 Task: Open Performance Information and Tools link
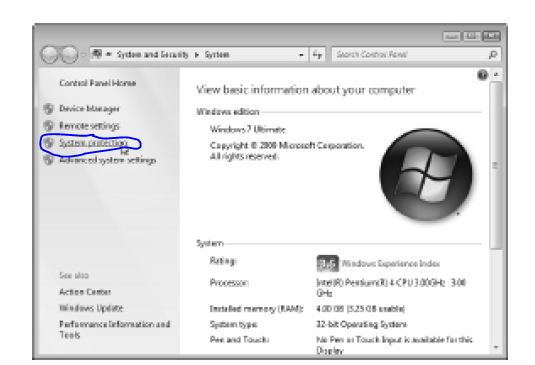[115, 329]
